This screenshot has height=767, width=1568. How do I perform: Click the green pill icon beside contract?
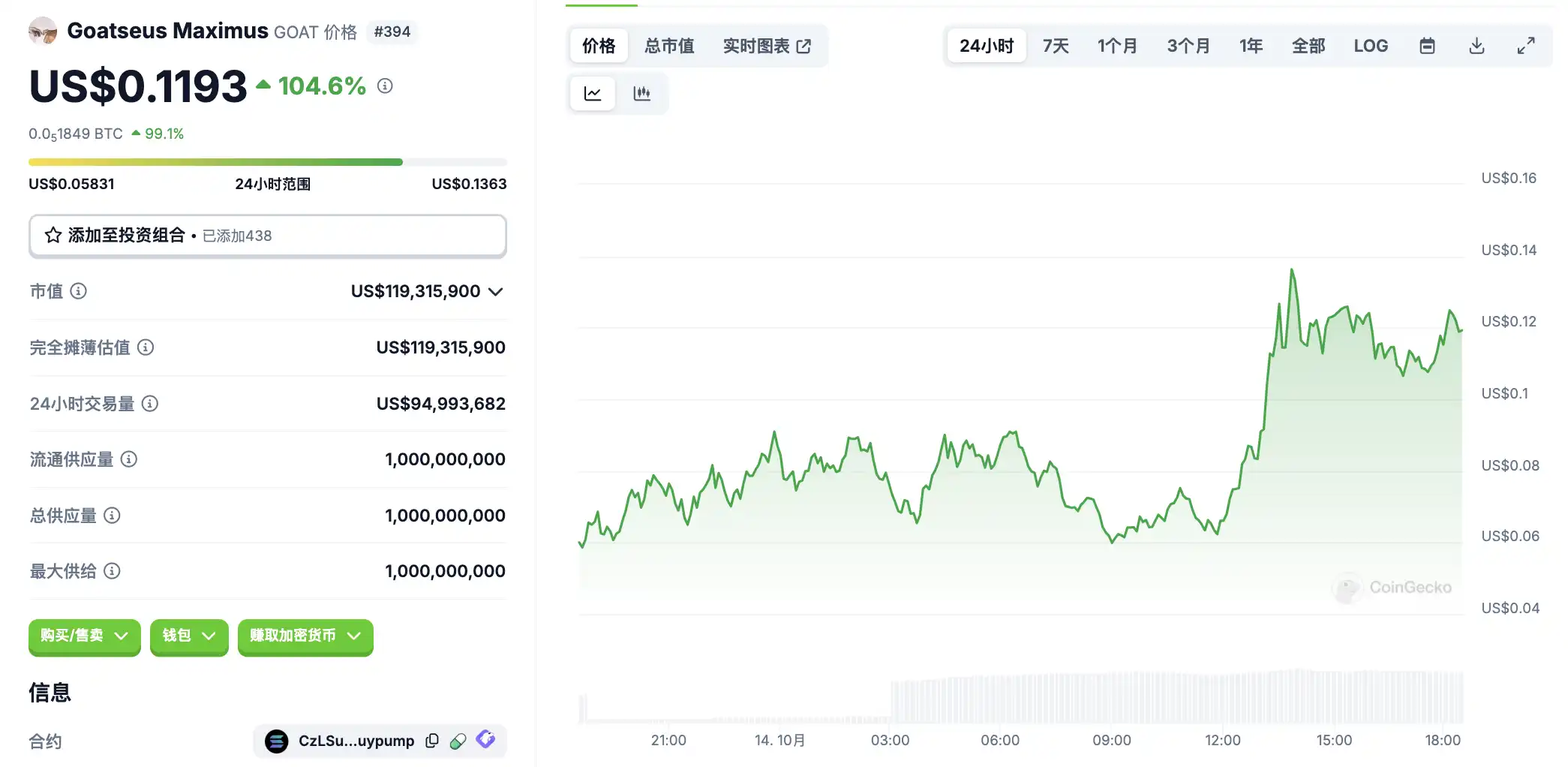tap(458, 741)
